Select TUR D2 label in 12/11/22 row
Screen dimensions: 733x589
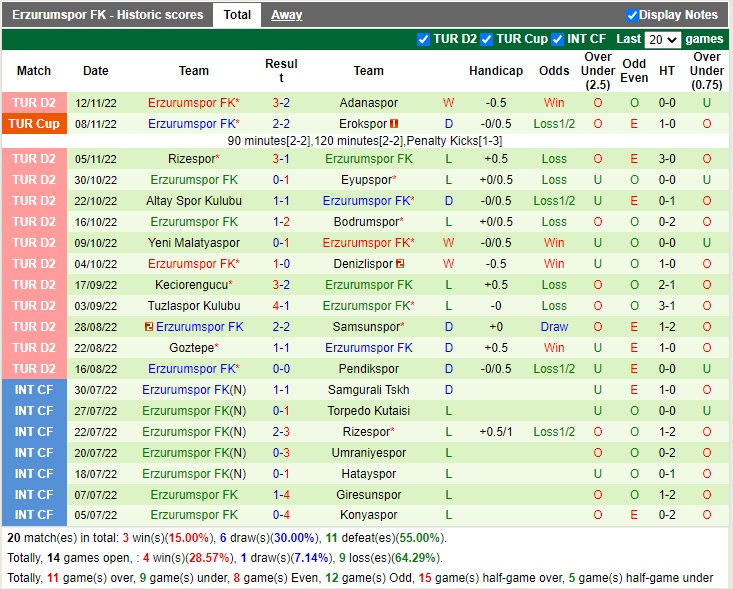[34, 103]
